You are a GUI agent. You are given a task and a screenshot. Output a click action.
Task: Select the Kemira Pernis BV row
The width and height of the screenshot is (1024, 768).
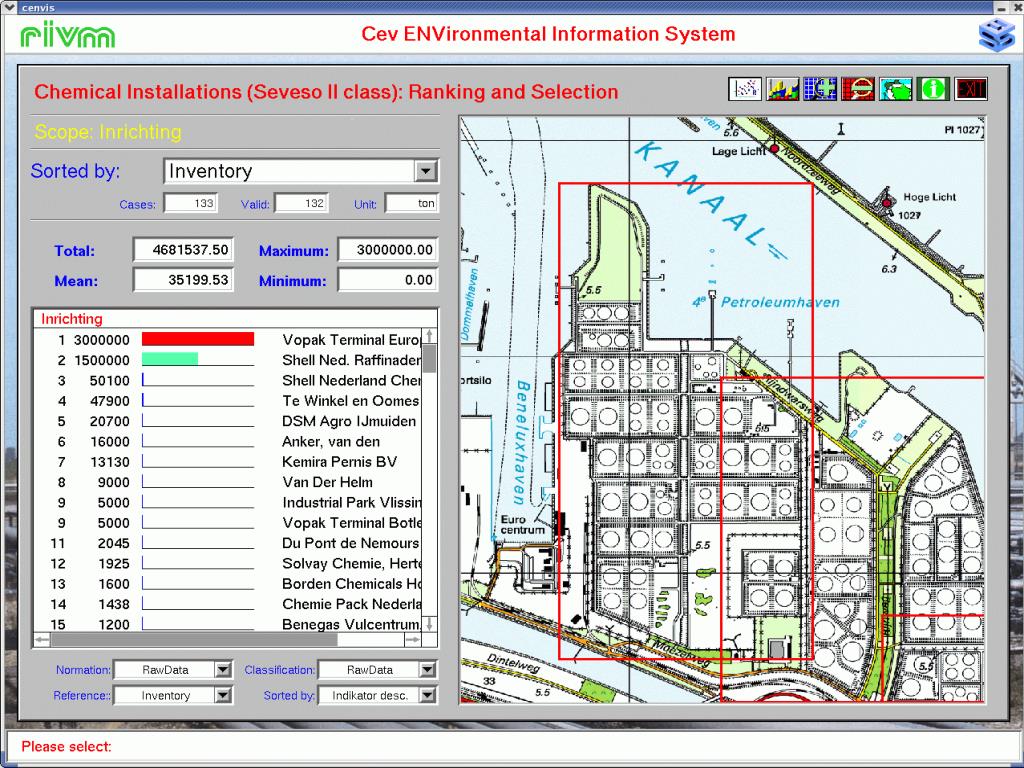(228, 462)
